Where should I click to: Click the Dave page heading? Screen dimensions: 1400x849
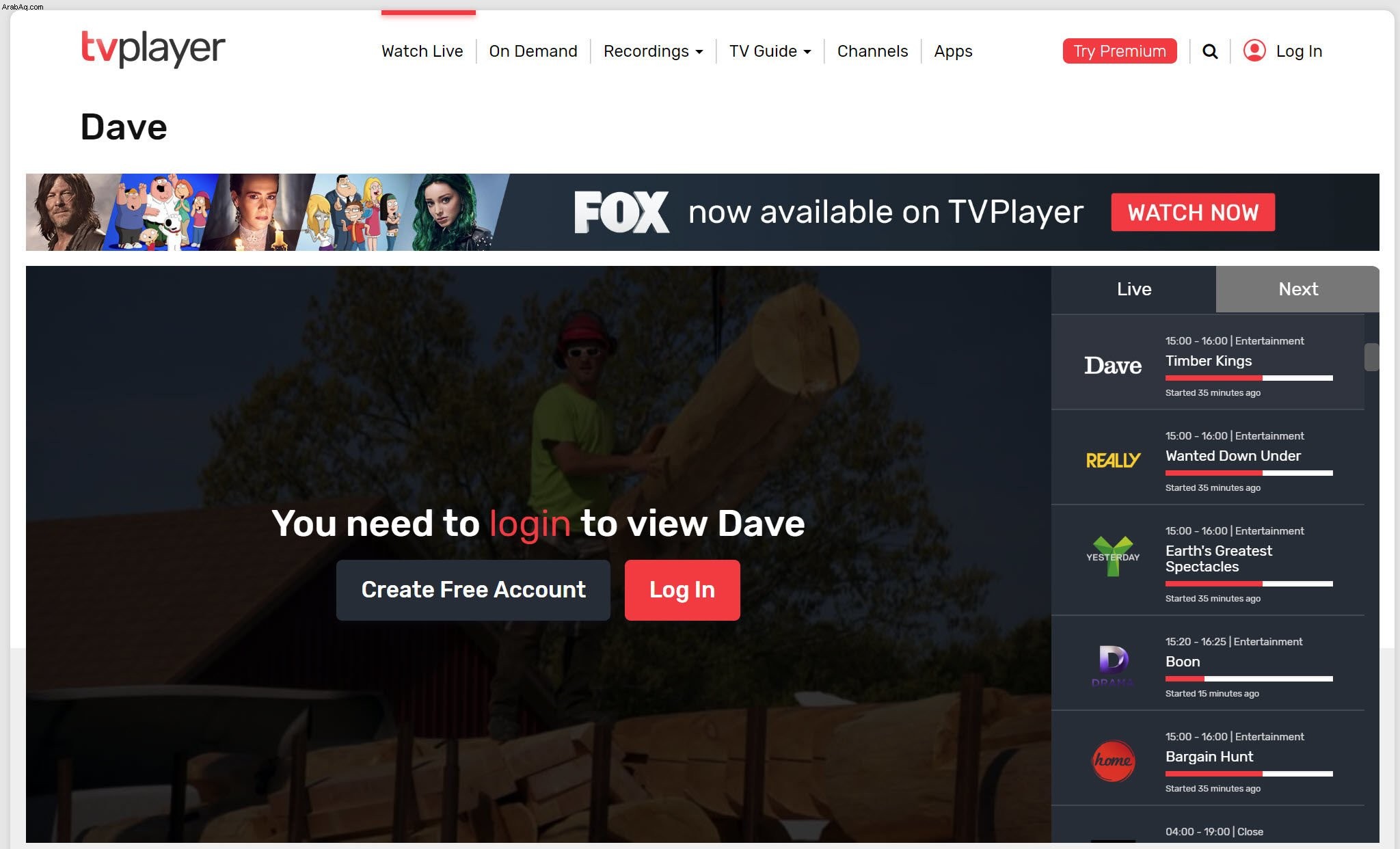pyautogui.click(x=124, y=127)
